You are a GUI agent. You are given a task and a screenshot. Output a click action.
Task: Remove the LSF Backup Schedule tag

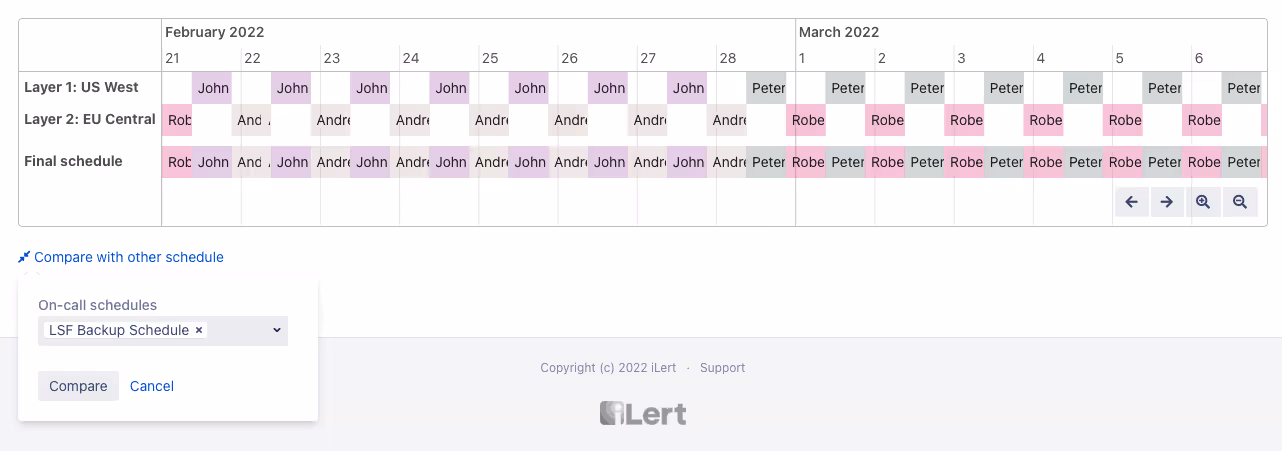coord(199,330)
